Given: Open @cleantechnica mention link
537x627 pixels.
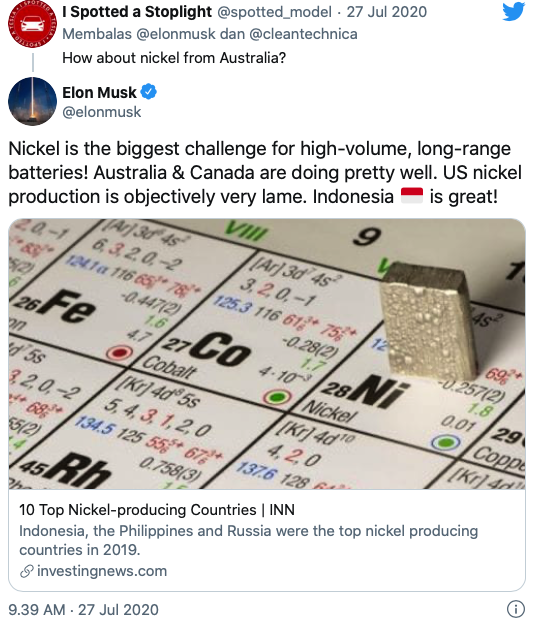Looking at the screenshot, I should pyautogui.click(x=303, y=34).
